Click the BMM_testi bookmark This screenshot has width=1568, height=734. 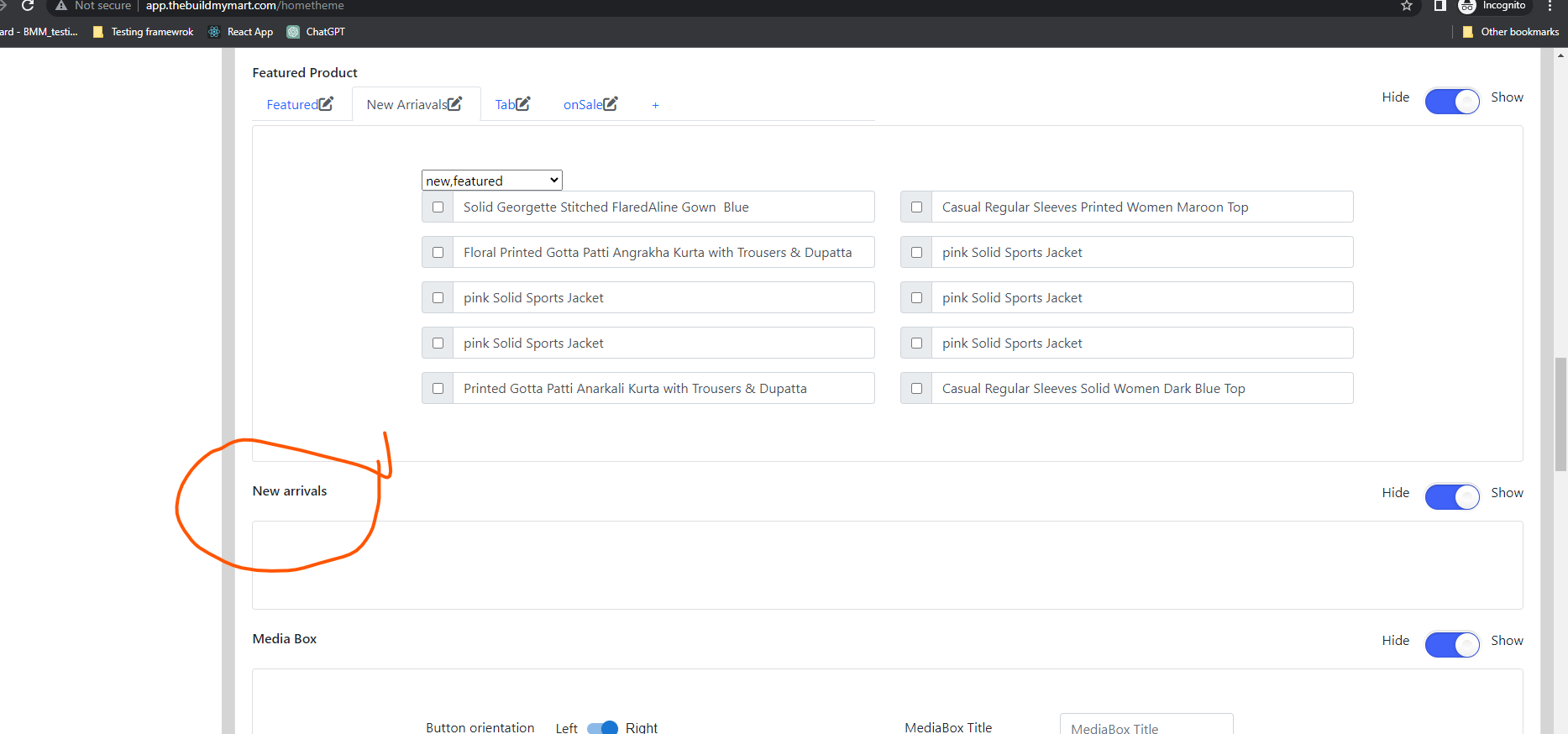tap(39, 32)
